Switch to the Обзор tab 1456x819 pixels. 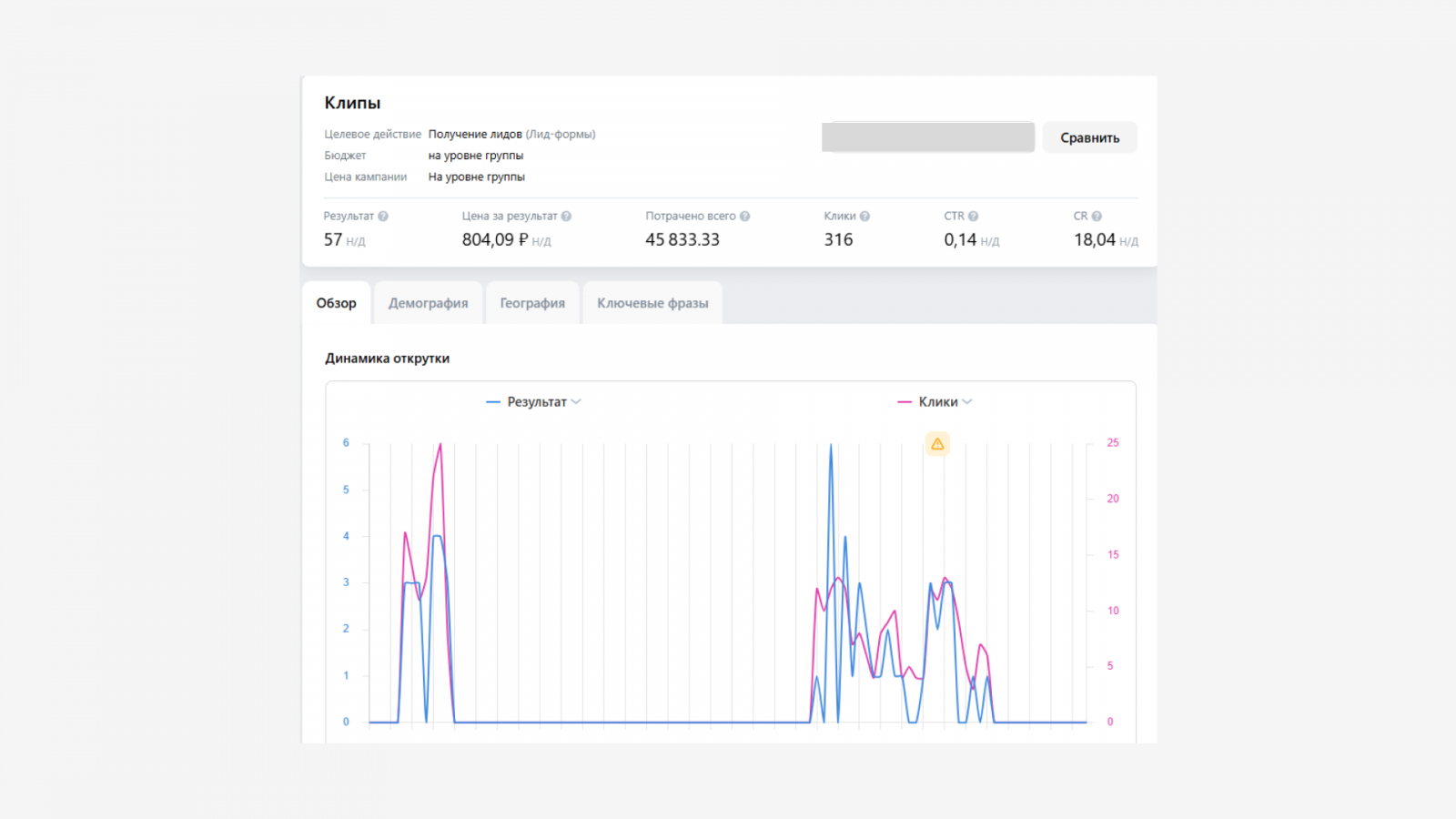[336, 304]
